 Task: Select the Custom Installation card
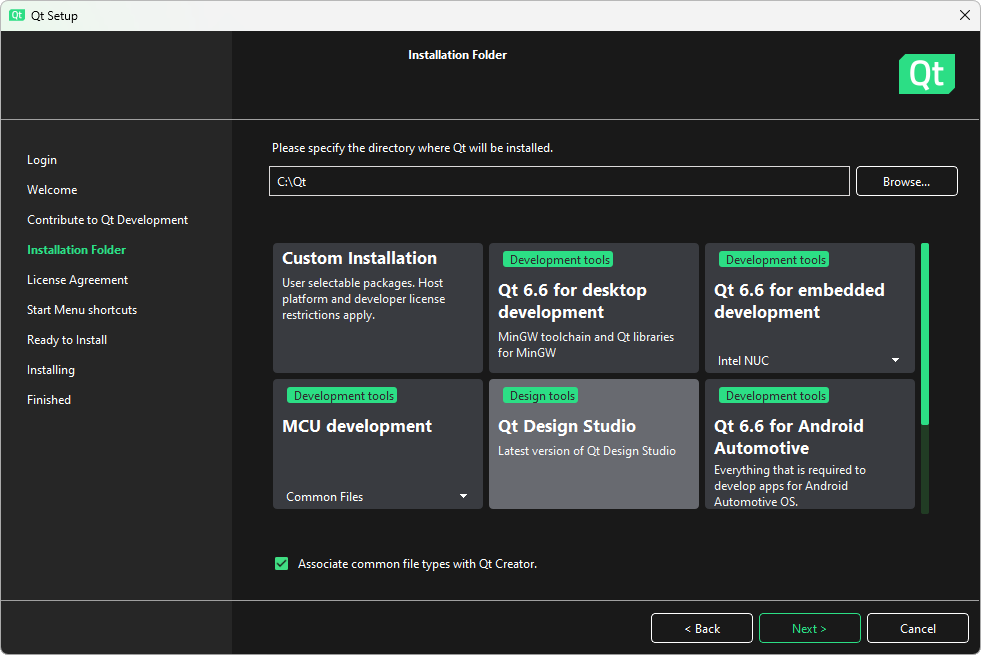[378, 308]
